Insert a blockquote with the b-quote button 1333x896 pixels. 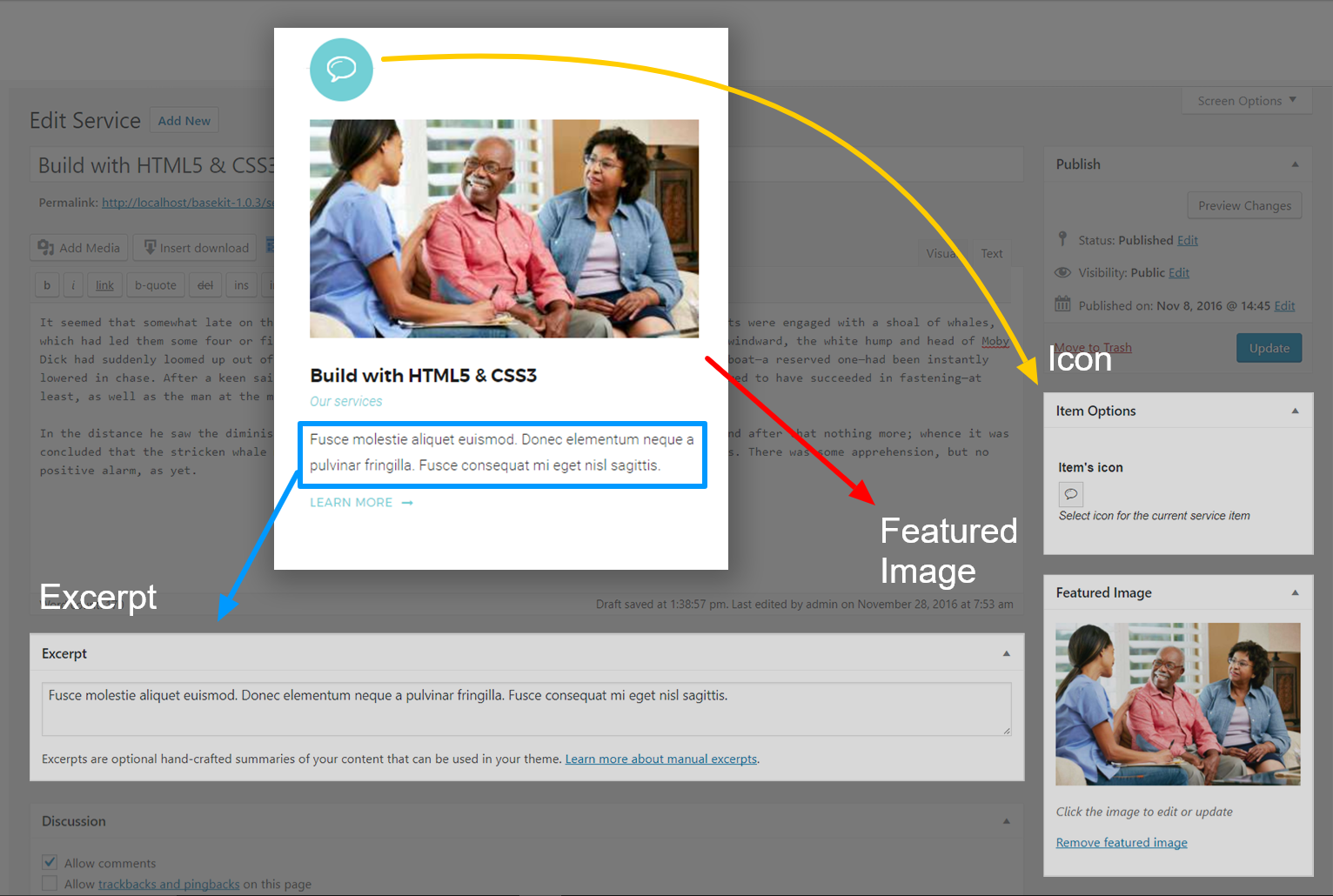[155, 285]
